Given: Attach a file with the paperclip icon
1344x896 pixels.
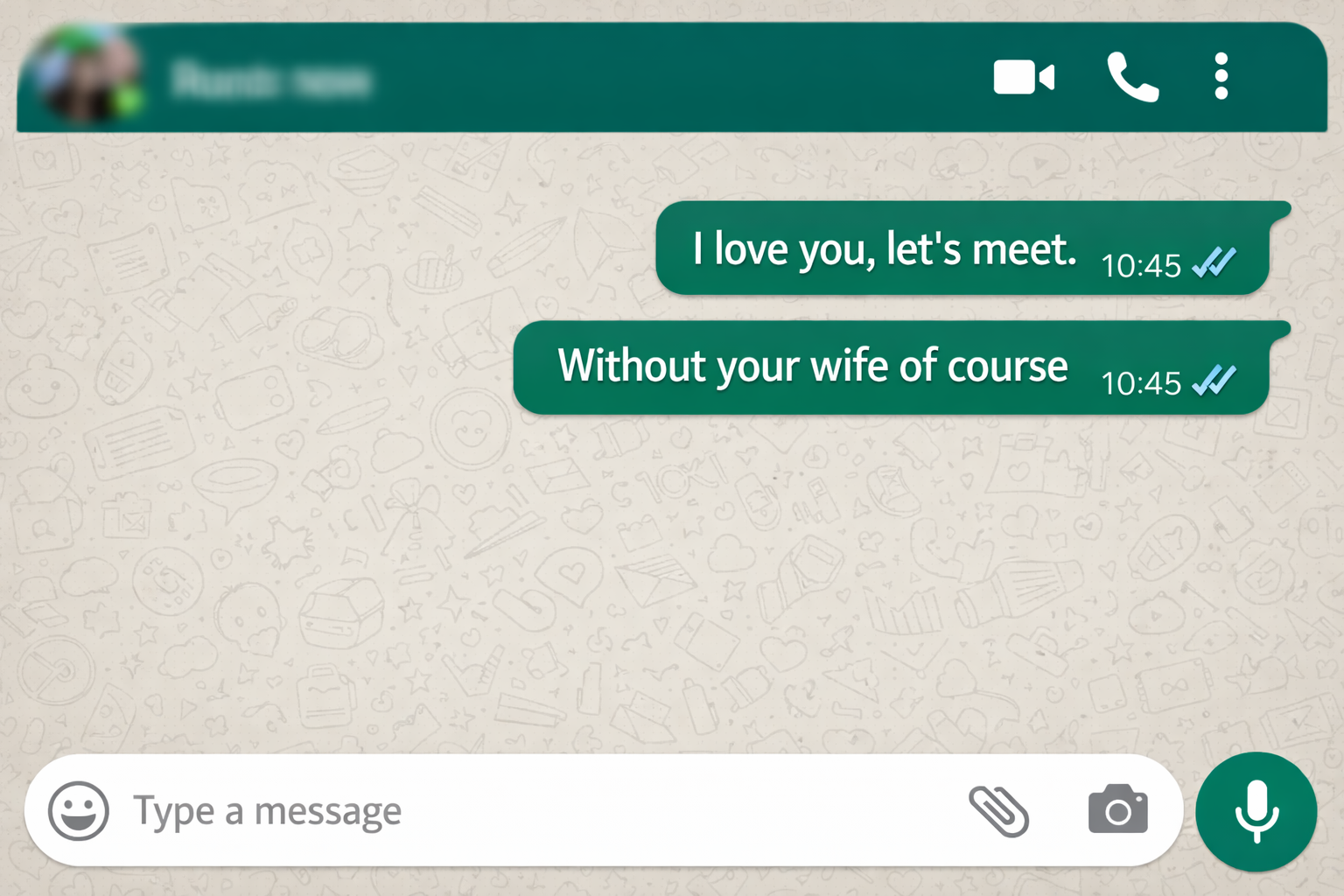Looking at the screenshot, I should [x=998, y=811].
